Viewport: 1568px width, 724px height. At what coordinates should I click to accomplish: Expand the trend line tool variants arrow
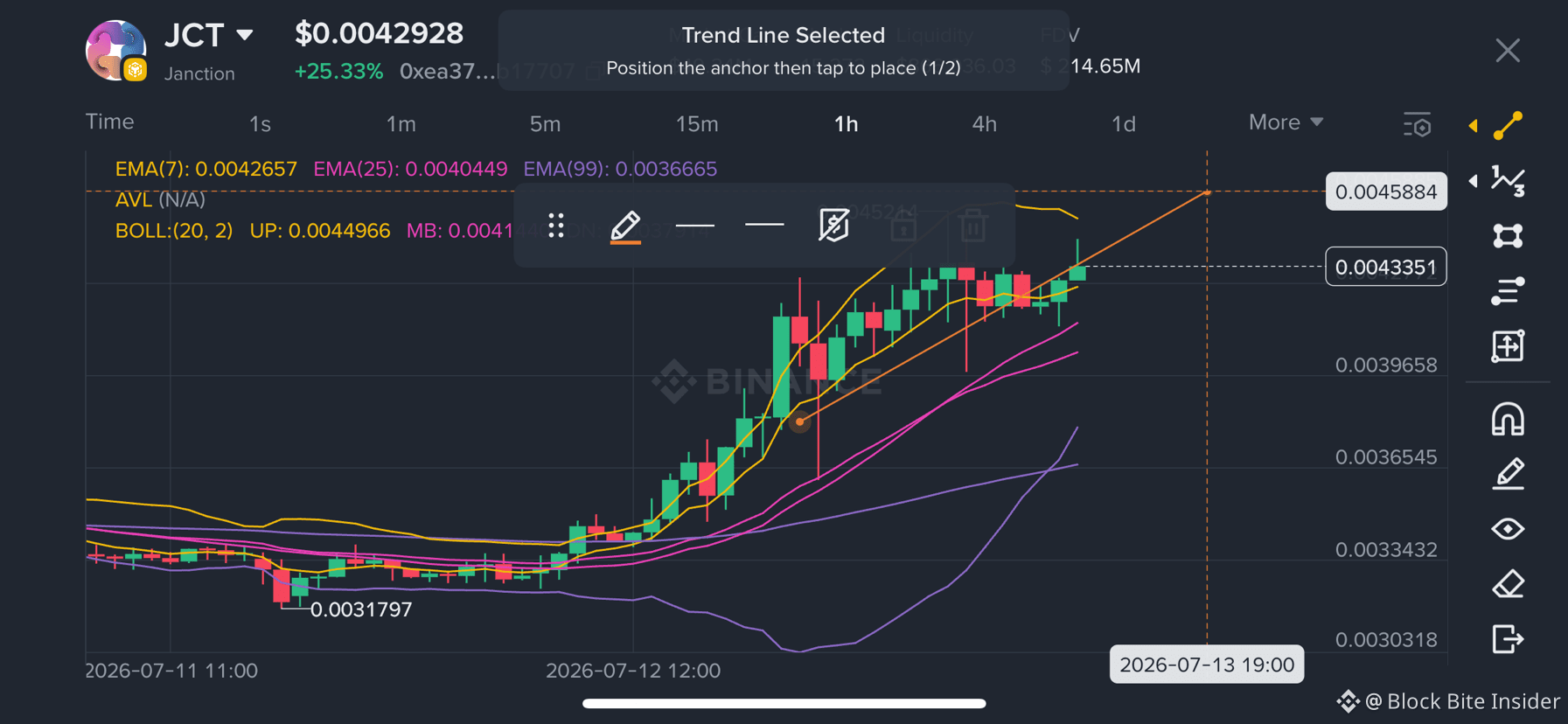pos(1474,126)
